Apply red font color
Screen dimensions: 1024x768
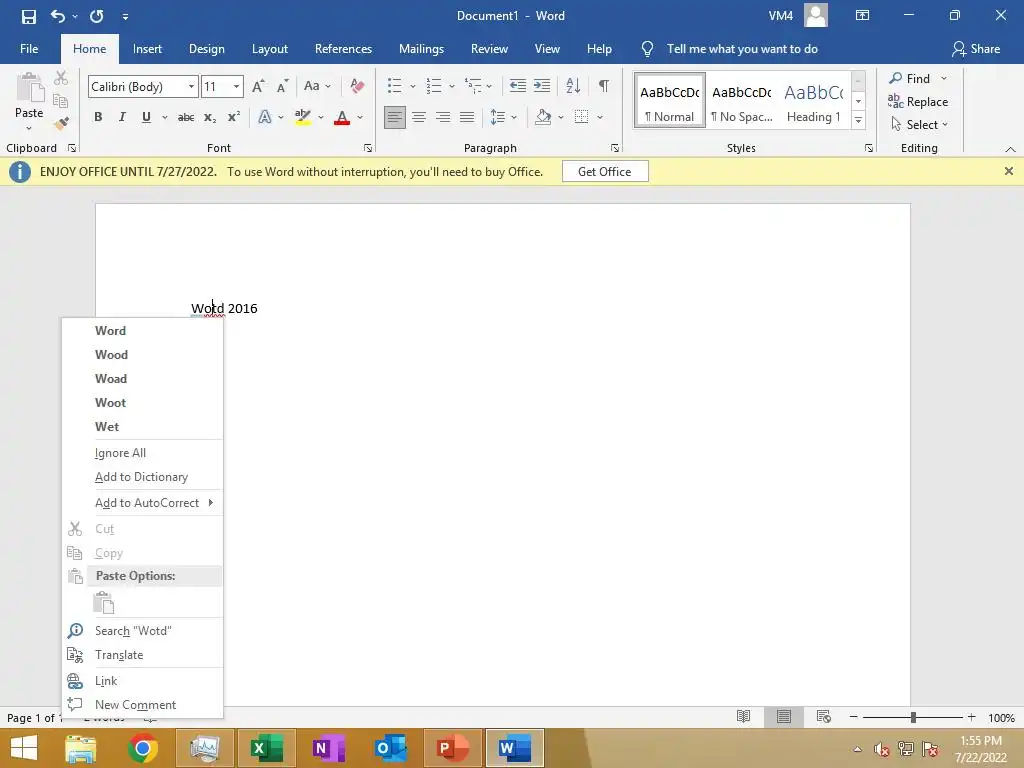[342, 118]
